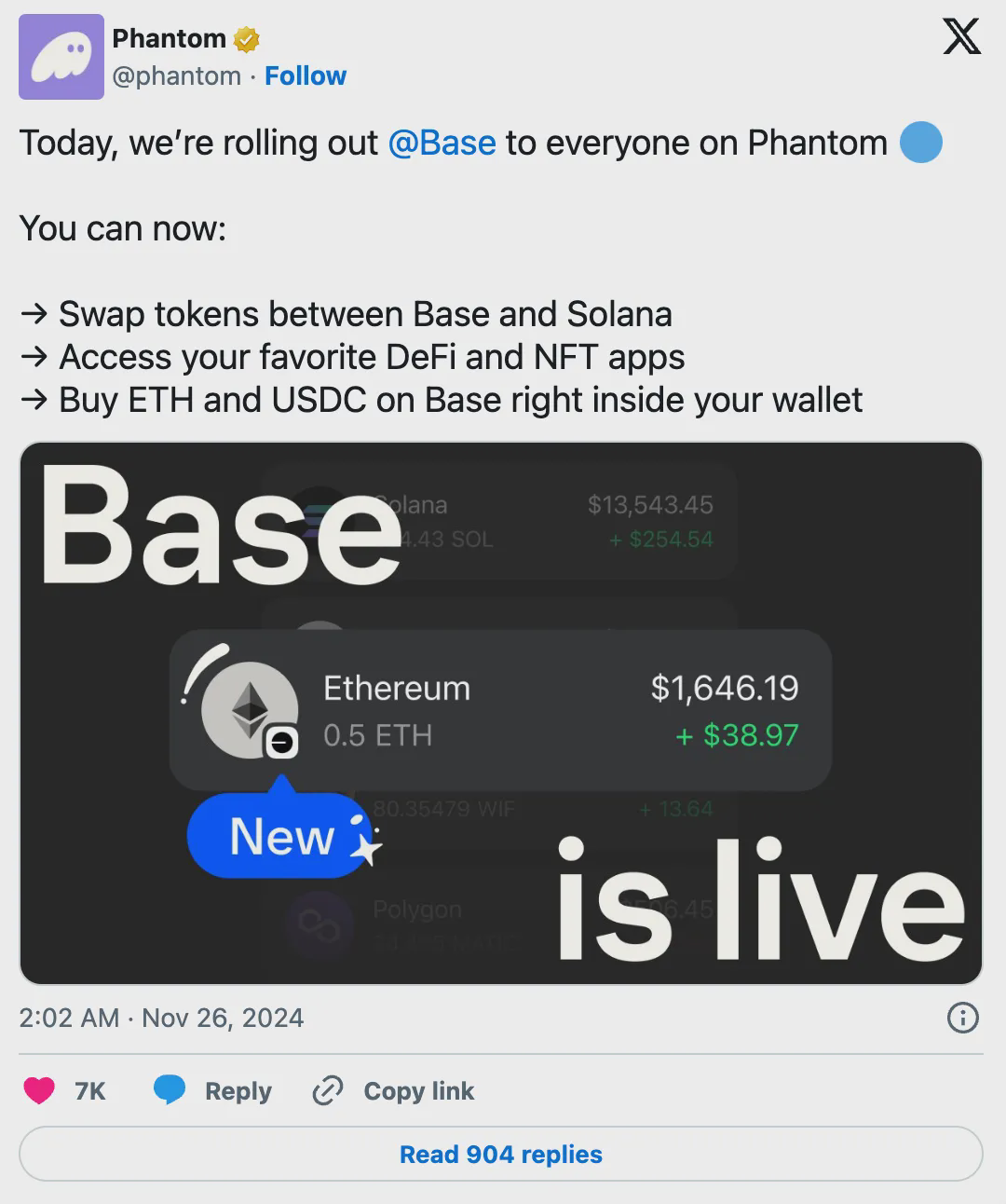Follow the Phantom account
This screenshot has height=1204, width=1006.
click(x=305, y=75)
